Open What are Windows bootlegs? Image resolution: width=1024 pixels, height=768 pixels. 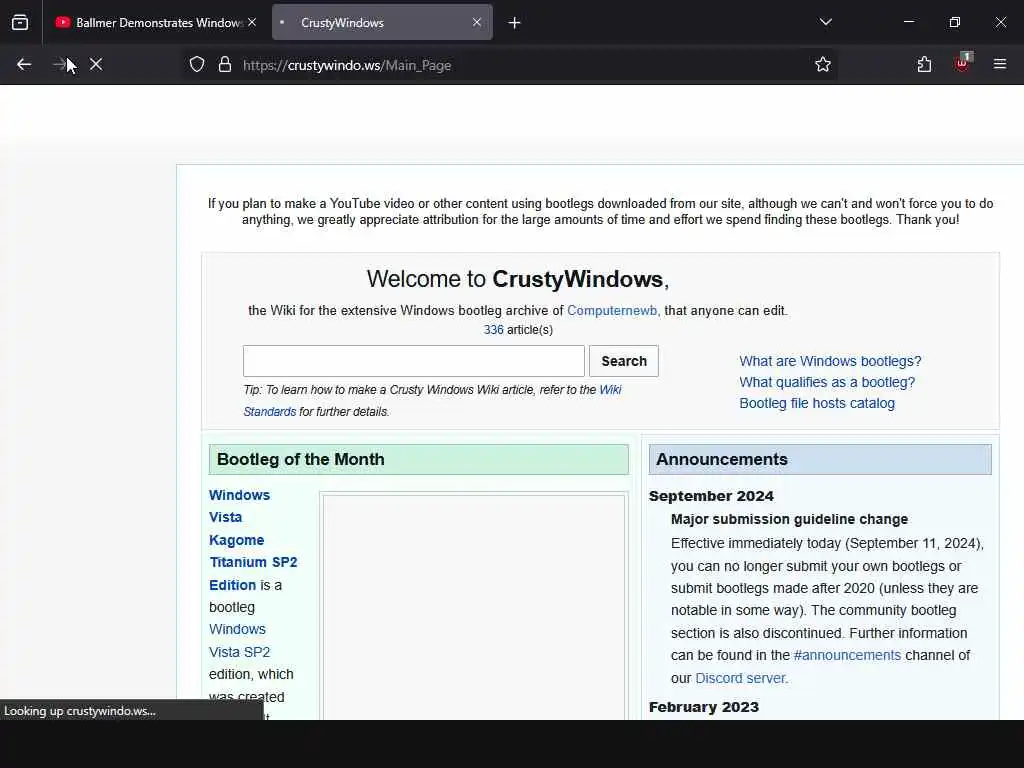coord(830,361)
